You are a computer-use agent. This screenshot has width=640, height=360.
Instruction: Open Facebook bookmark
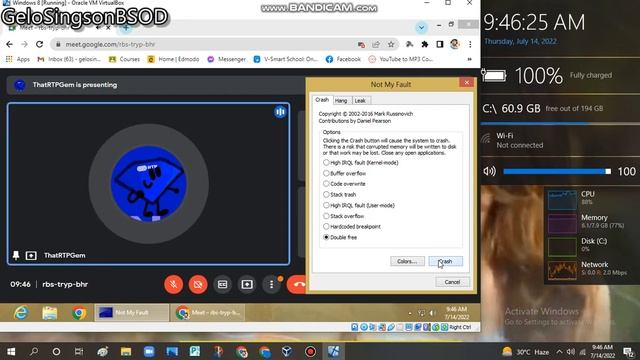[x=343, y=59]
